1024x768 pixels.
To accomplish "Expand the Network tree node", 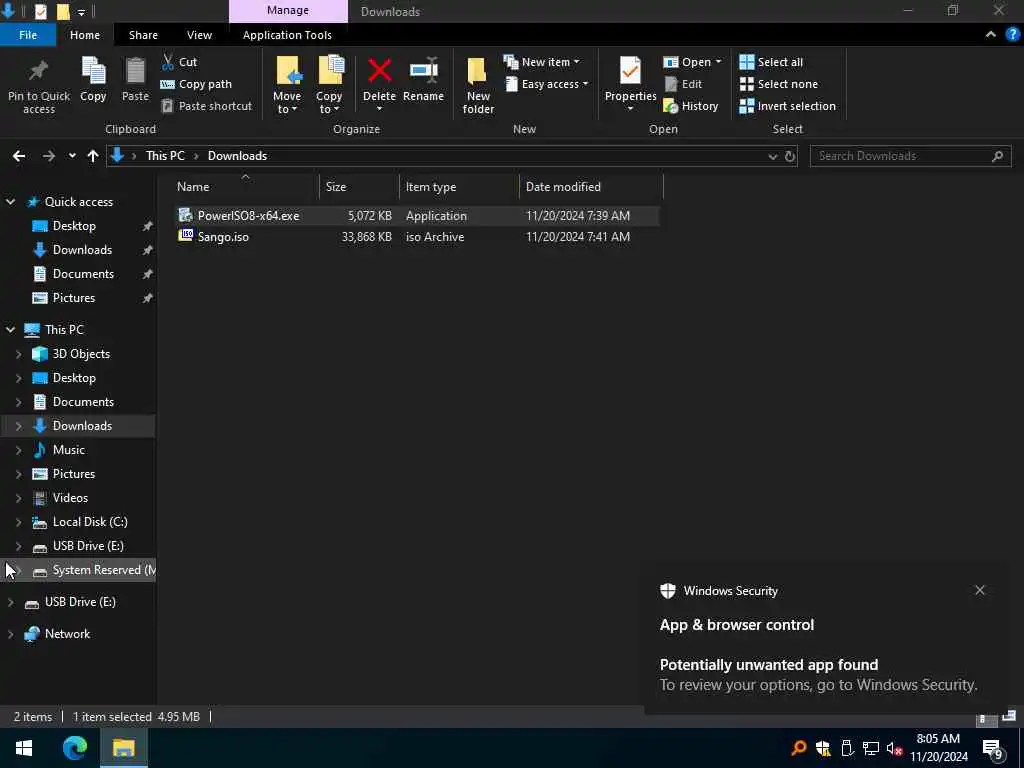I will pos(10,634).
